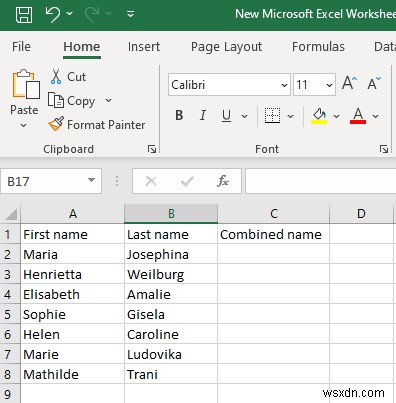The width and height of the screenshot is (396, 403).
Task: Toggle Bold formatting
Action: 179,116
